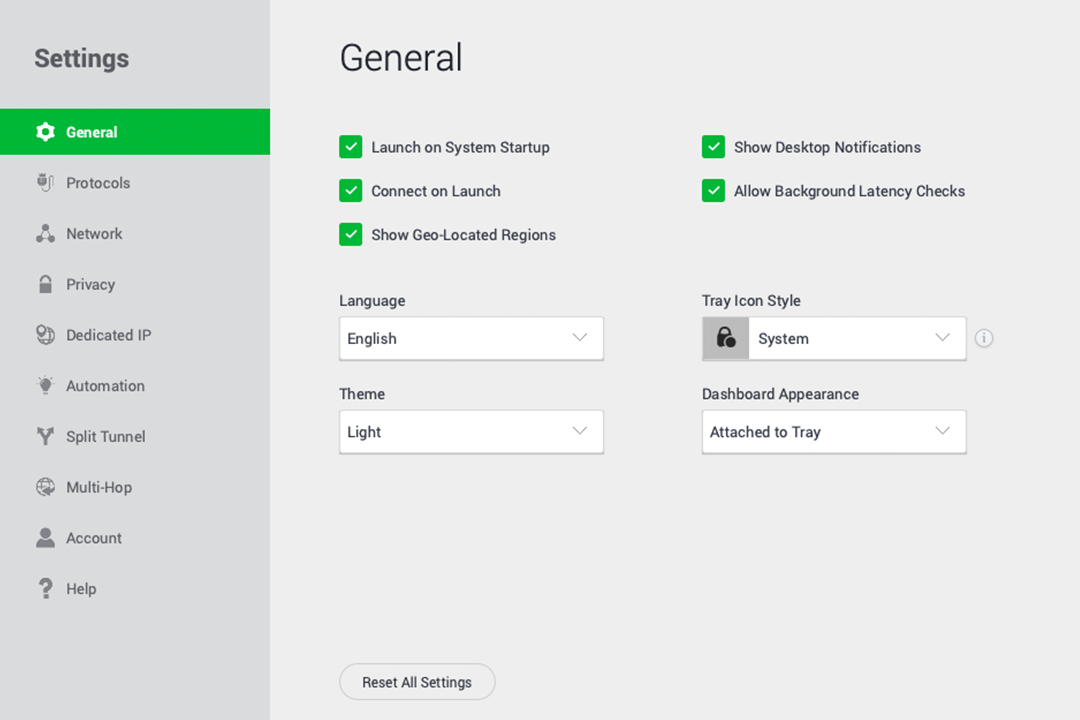The width and height of the screenshot is (1080, 720).
Task: Open the Tray Icon Style dropdown
Action: (834, 338)
